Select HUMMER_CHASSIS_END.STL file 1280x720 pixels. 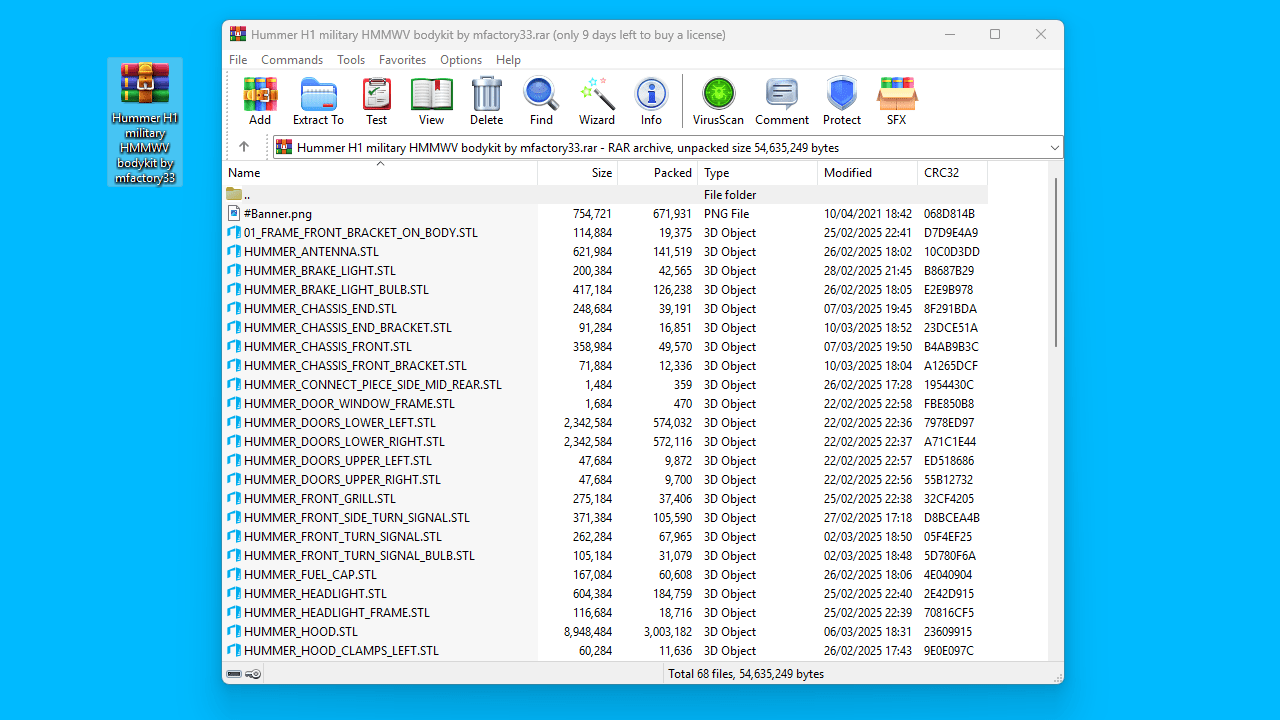[320, 309]
